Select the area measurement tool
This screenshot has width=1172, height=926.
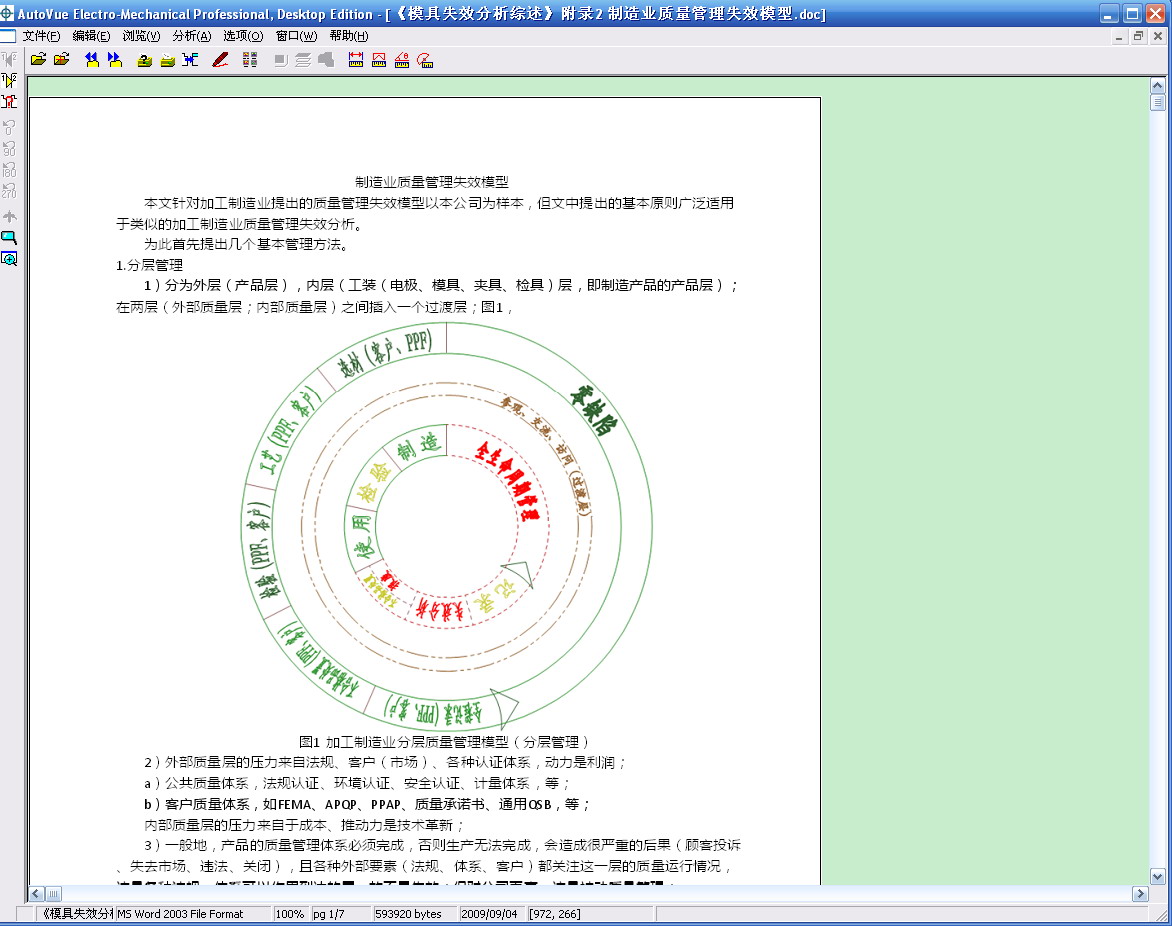379,60
